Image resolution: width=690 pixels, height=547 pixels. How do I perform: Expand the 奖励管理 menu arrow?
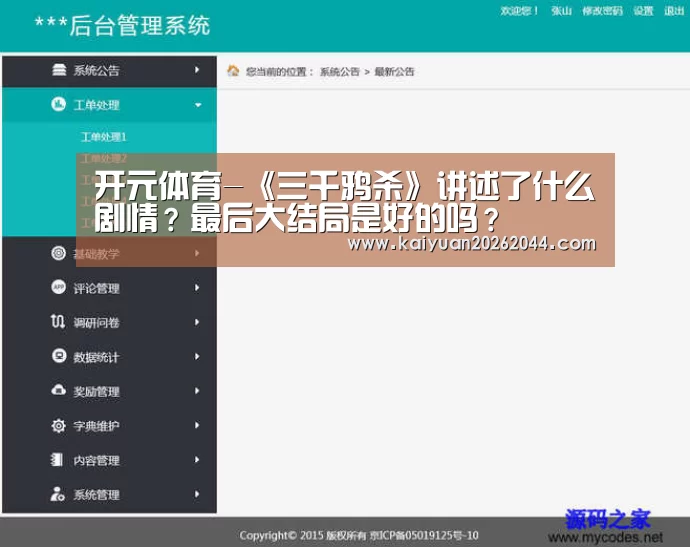click(197, 390)
